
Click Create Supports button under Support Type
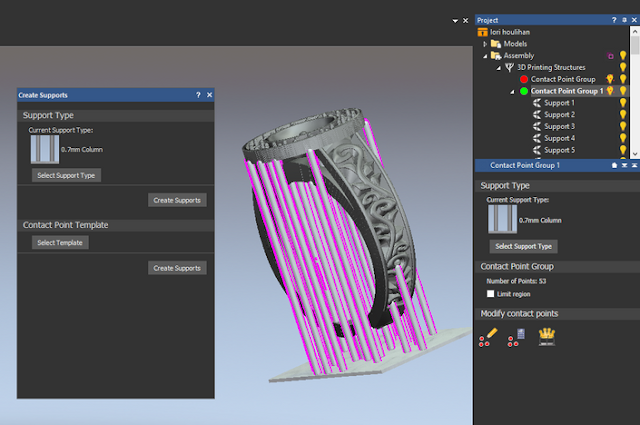tap(177, 200)
